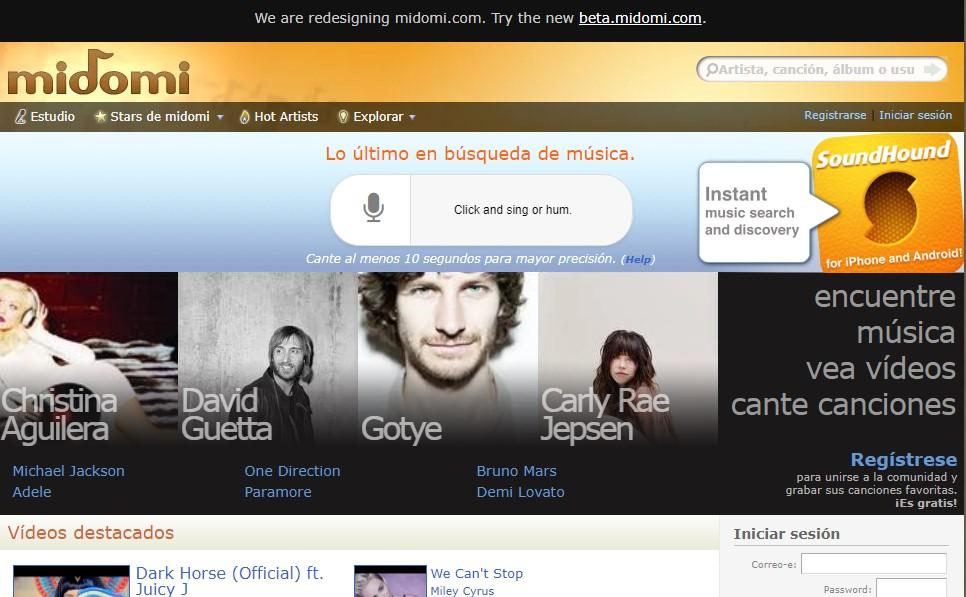Image resolution: width=966 pixels, height=597 pixels.
Task: Open the beta.midomi.com link
Action: (x=640, y=18)
